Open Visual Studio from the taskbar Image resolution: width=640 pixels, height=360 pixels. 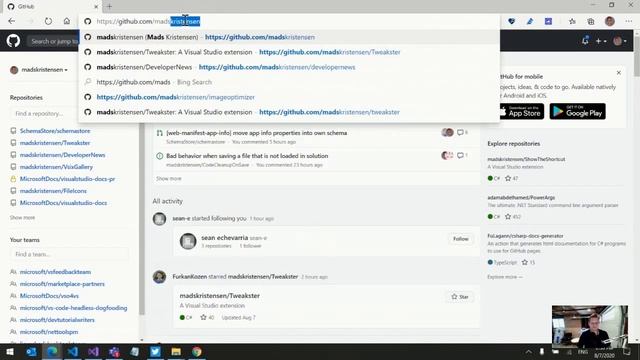click(x=93, y=352)
